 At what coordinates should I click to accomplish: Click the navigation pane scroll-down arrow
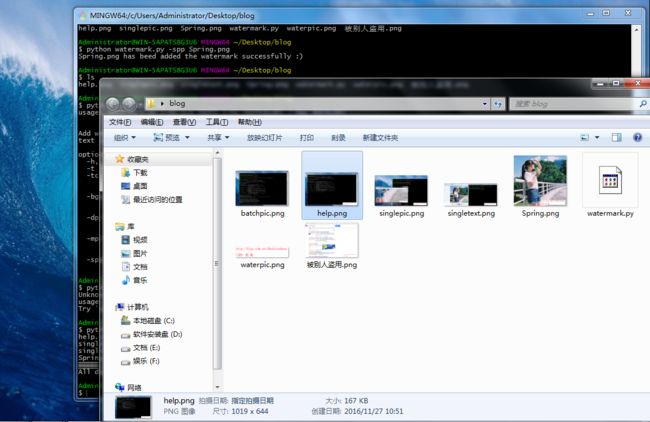pyautogui.click(x=217, y=387)
